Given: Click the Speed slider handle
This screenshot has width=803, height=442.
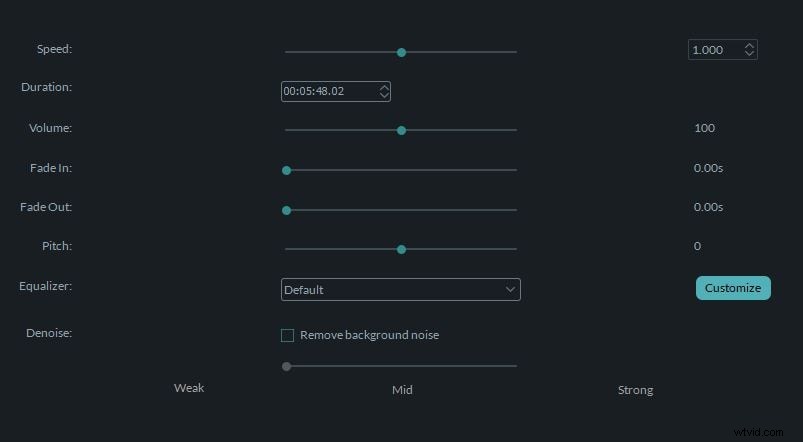Looking at the screenshot, I should (x=402, y=52).
